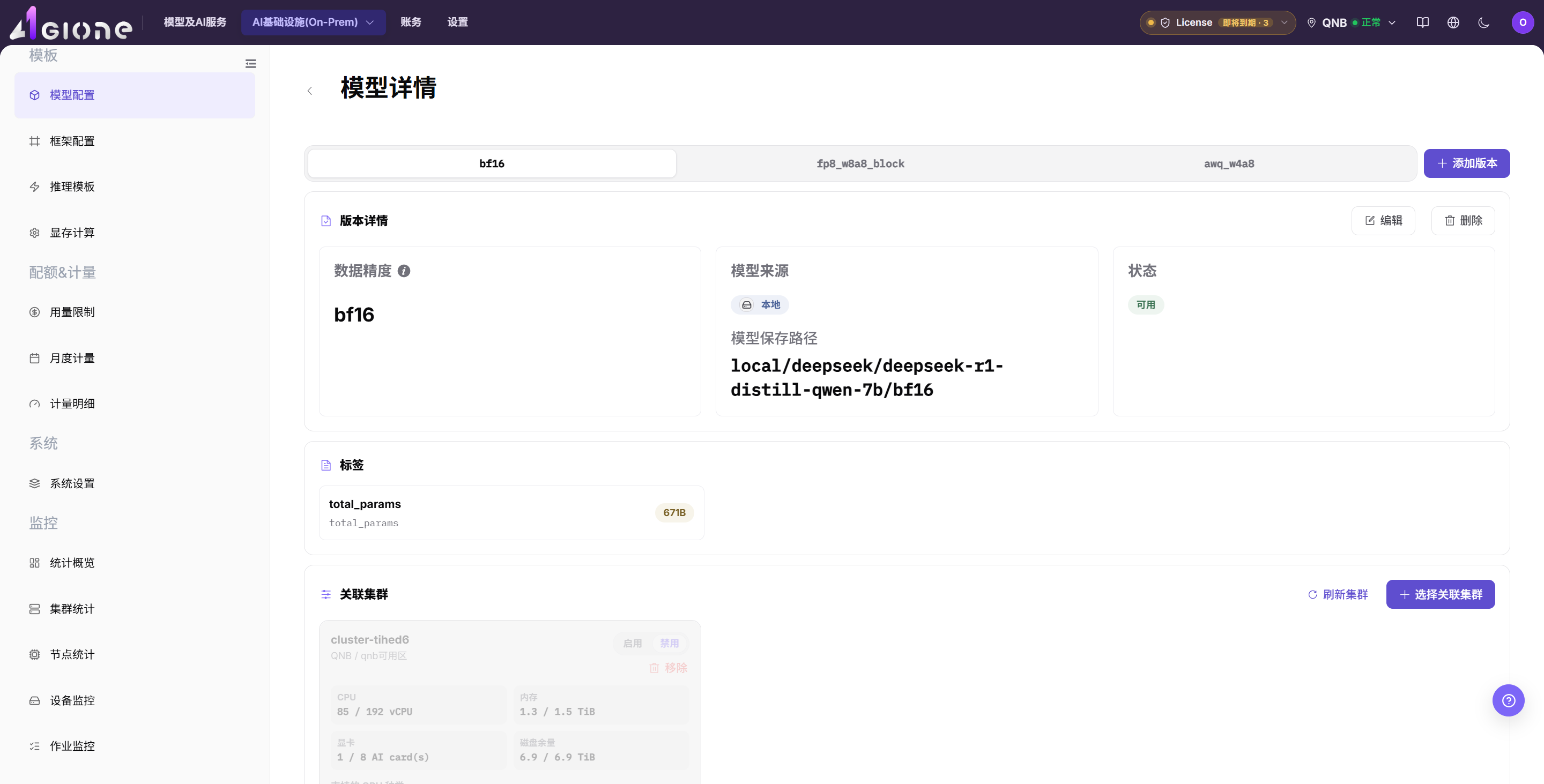
Task: Open 模型及AI服务 top menu
Action: point(195,22)
